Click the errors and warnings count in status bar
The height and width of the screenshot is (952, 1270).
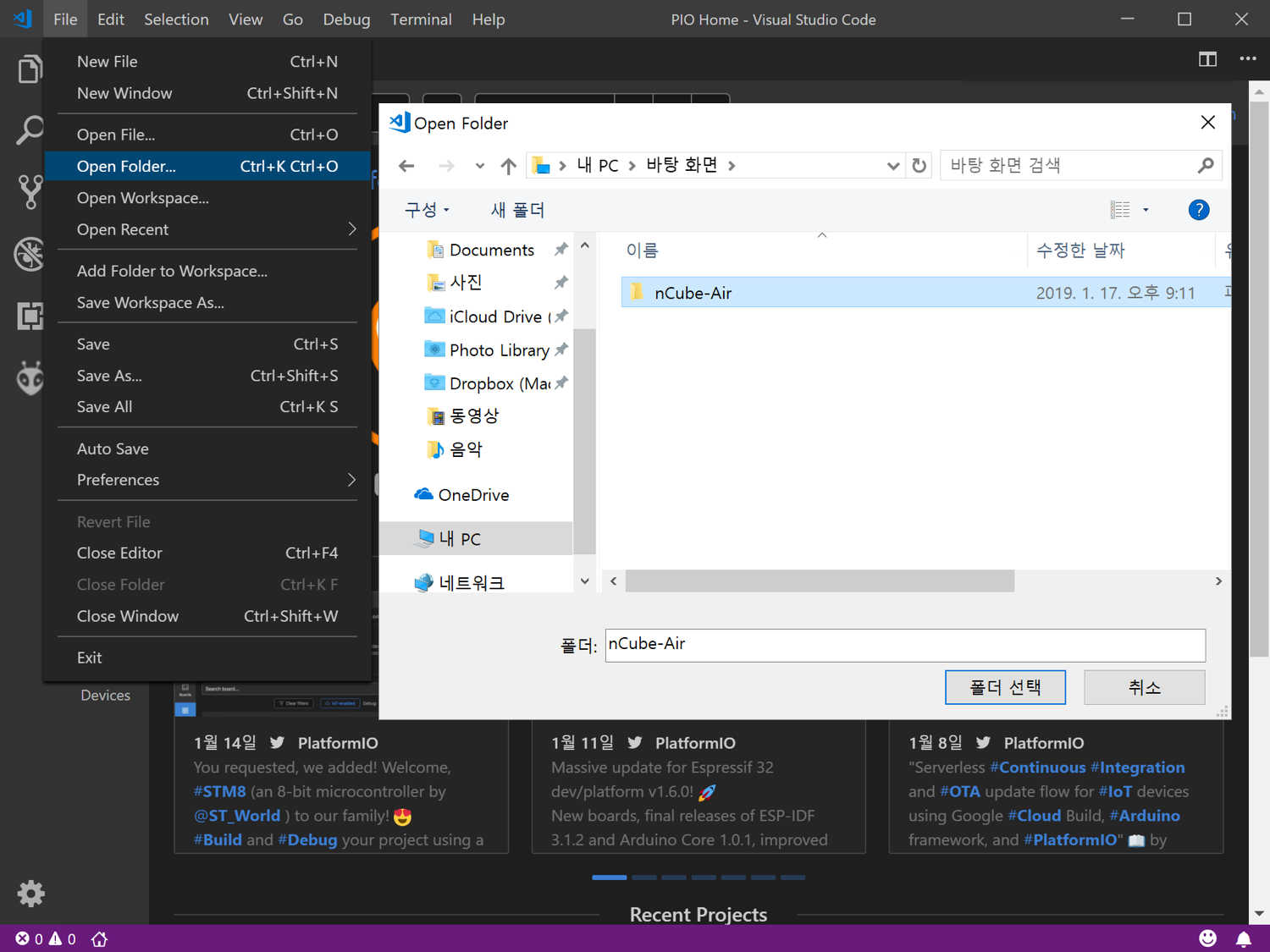pyautogui.click(x=46, y=939)
